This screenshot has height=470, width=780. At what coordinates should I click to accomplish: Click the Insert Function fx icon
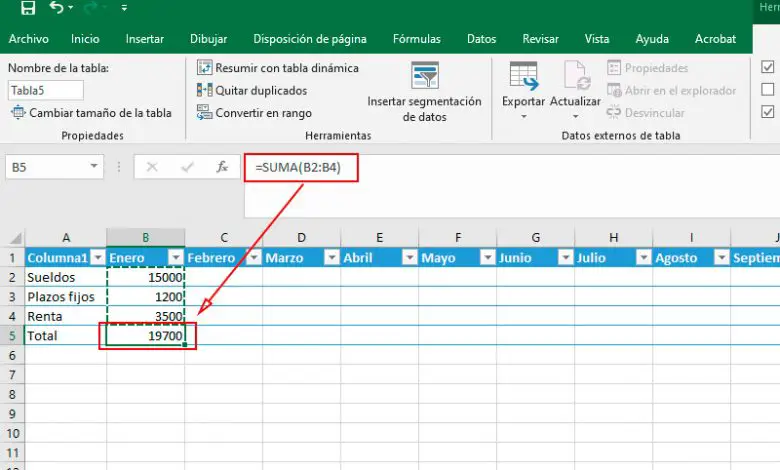click(x=222, y=167)
